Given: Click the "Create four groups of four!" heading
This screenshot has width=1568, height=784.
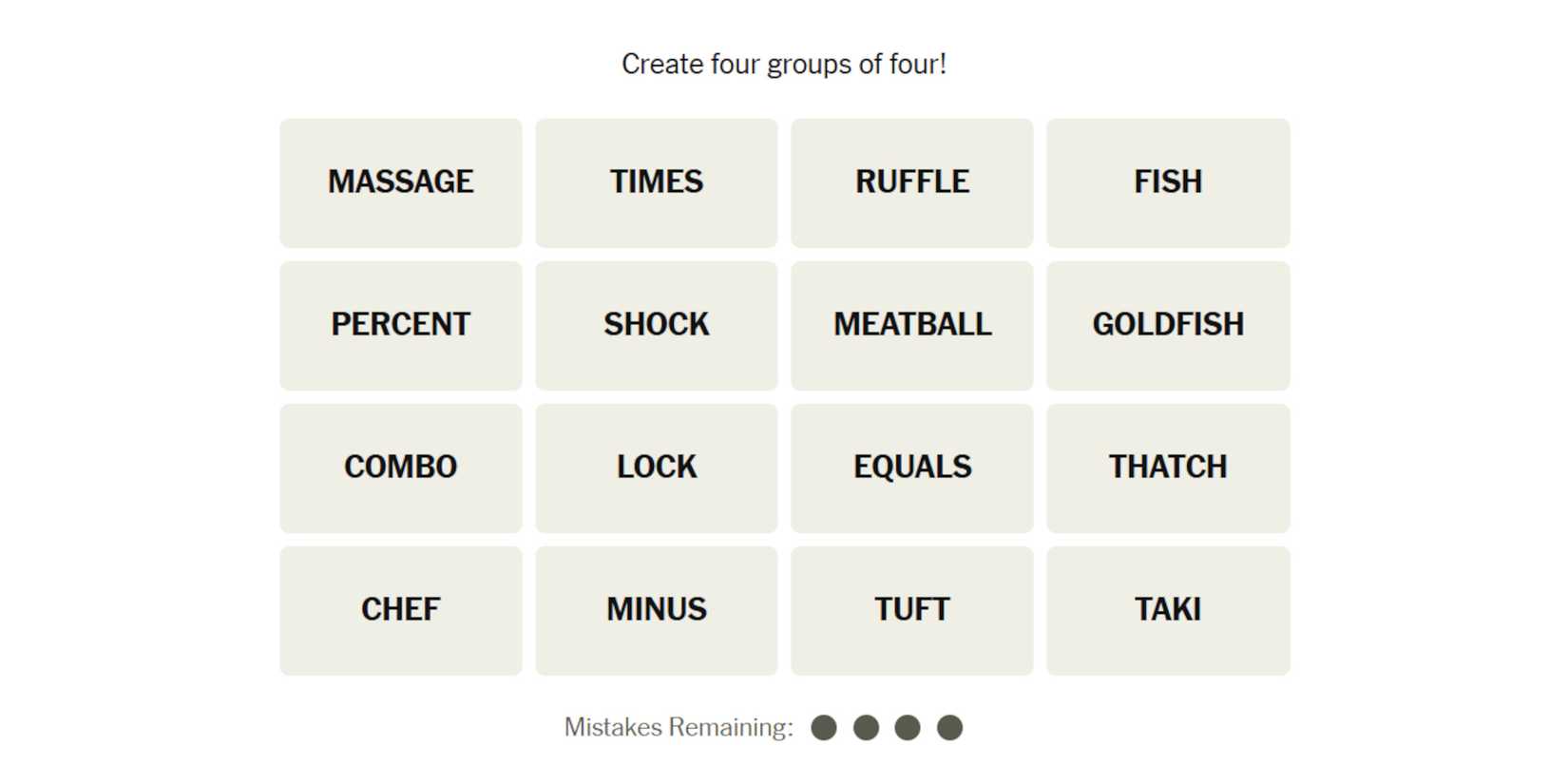Looking at the screenshot, I should pos(784,65).
